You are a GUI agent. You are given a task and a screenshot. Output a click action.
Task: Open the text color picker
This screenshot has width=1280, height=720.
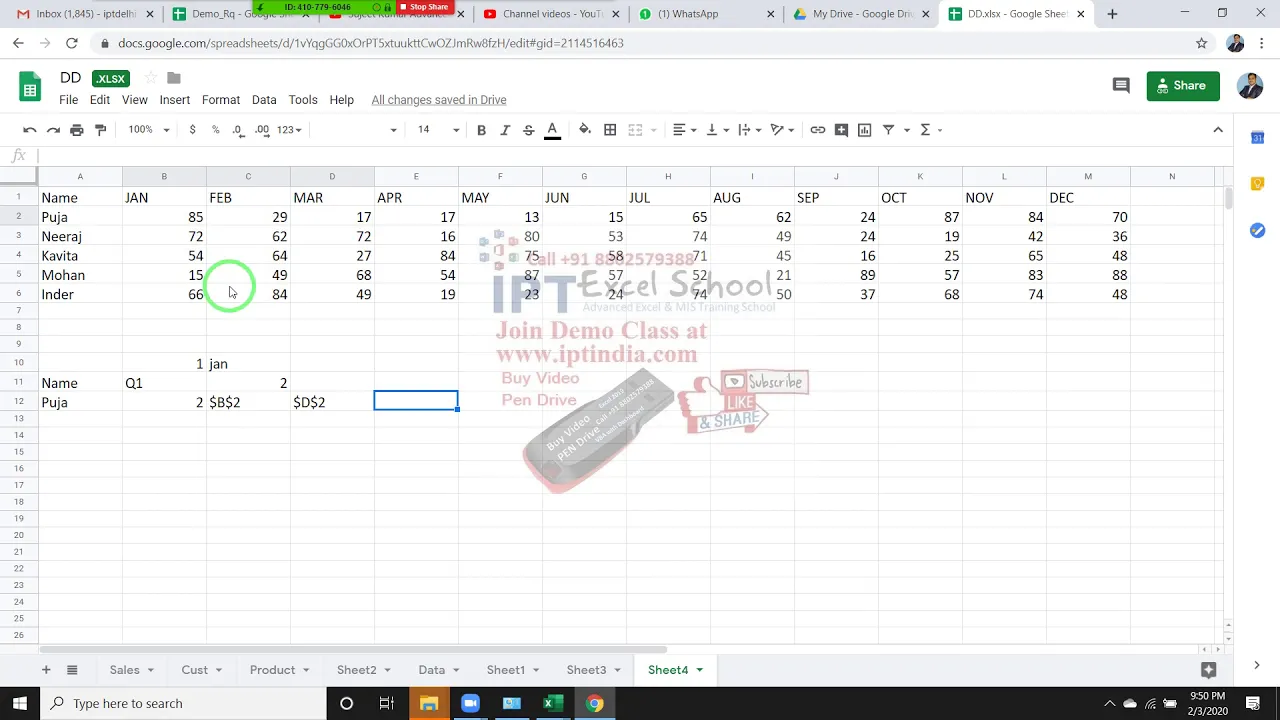[552, 130]
